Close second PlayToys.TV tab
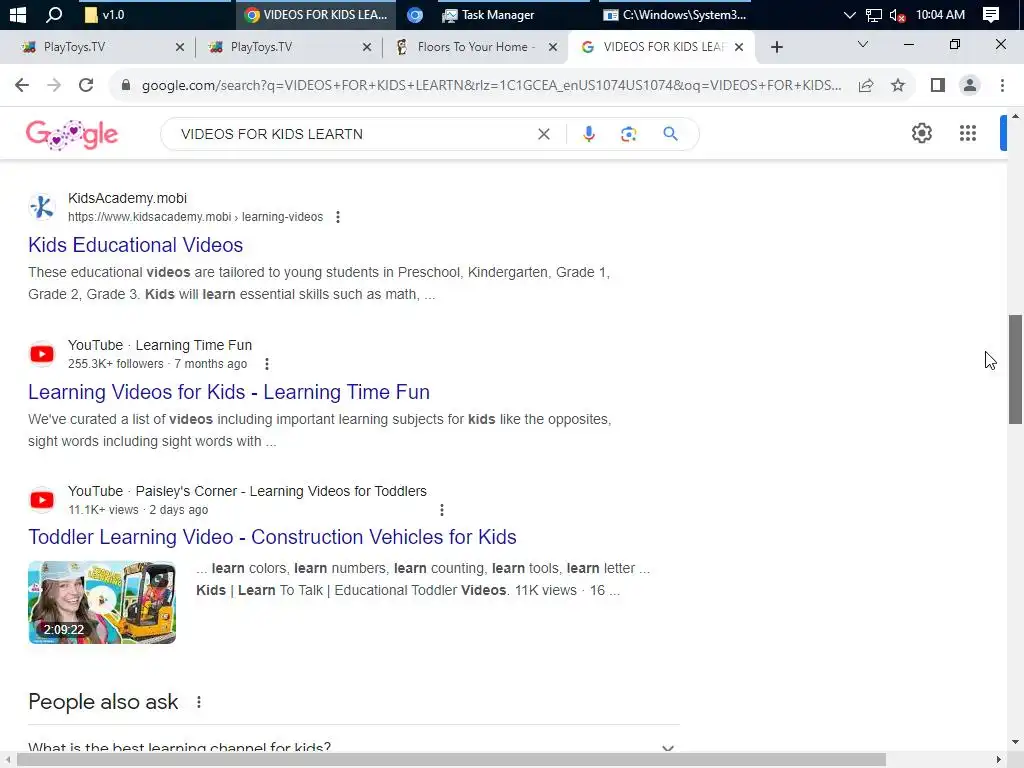Image resolution: width=1024 pixels, height=768 pixels. [x=366, y=47]
